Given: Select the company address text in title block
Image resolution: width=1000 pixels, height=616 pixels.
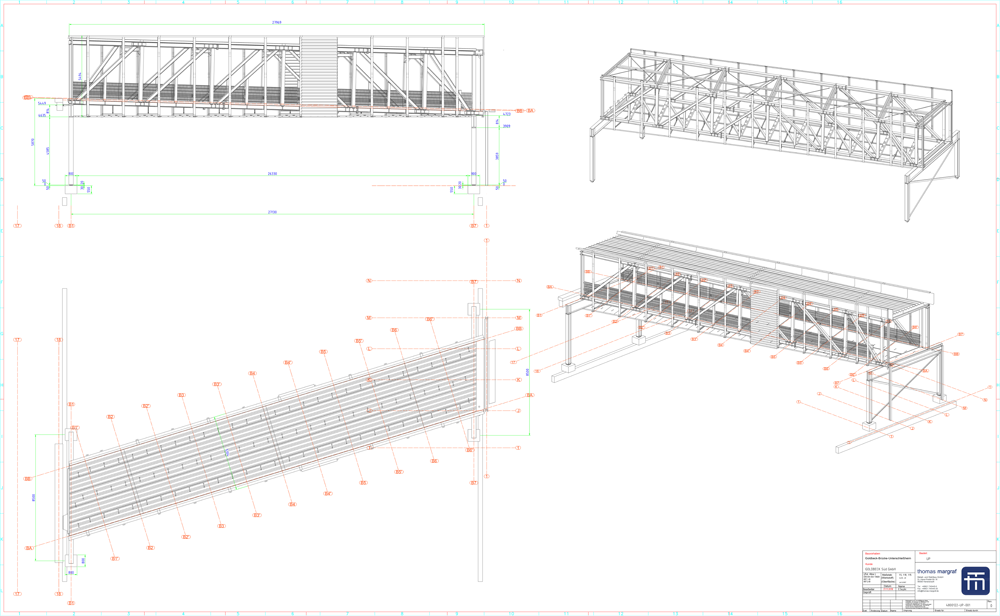Looking at the screenshot, I should tap(924, 578).
